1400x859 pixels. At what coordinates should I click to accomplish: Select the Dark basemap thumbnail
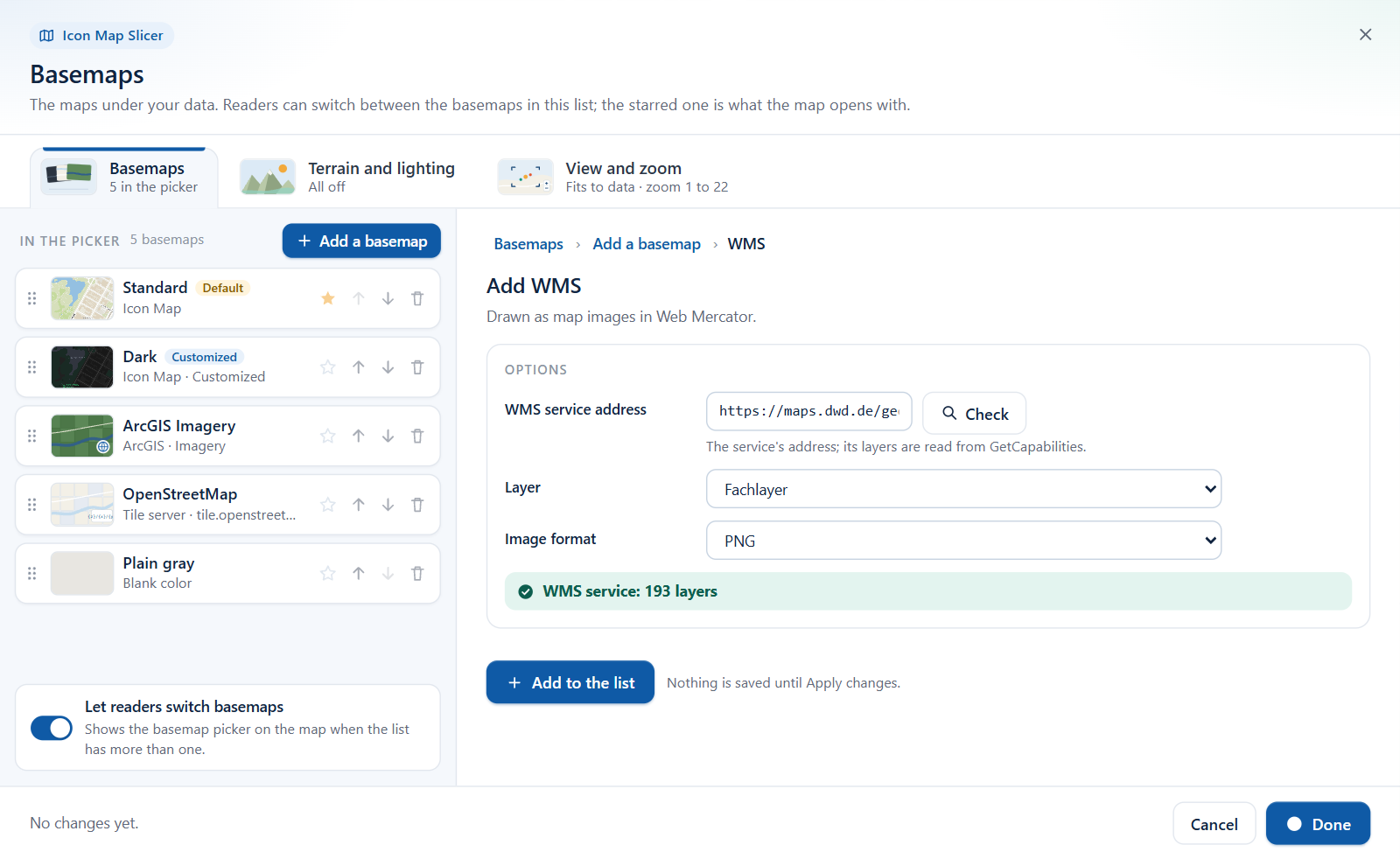(82, 367)
